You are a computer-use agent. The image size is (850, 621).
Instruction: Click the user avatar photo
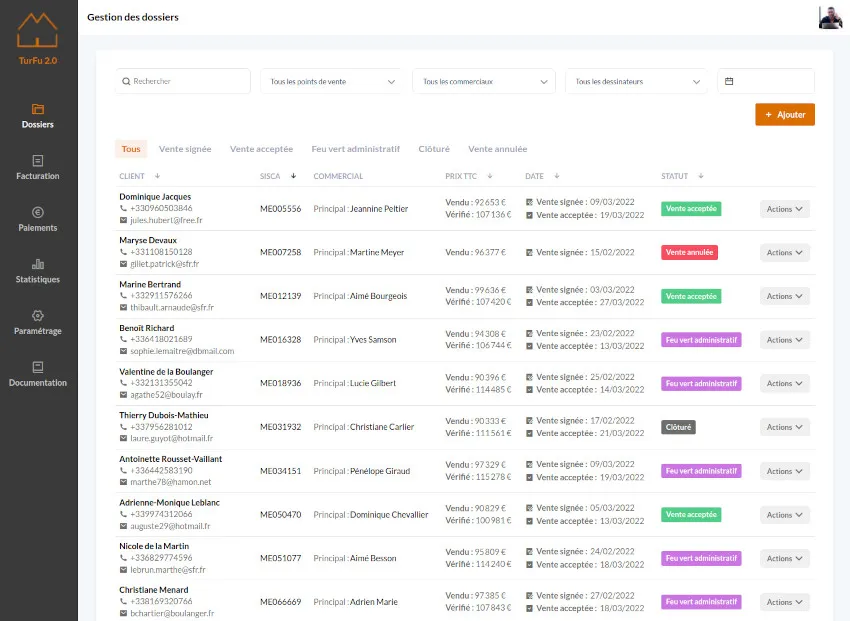tap(829, 18)
